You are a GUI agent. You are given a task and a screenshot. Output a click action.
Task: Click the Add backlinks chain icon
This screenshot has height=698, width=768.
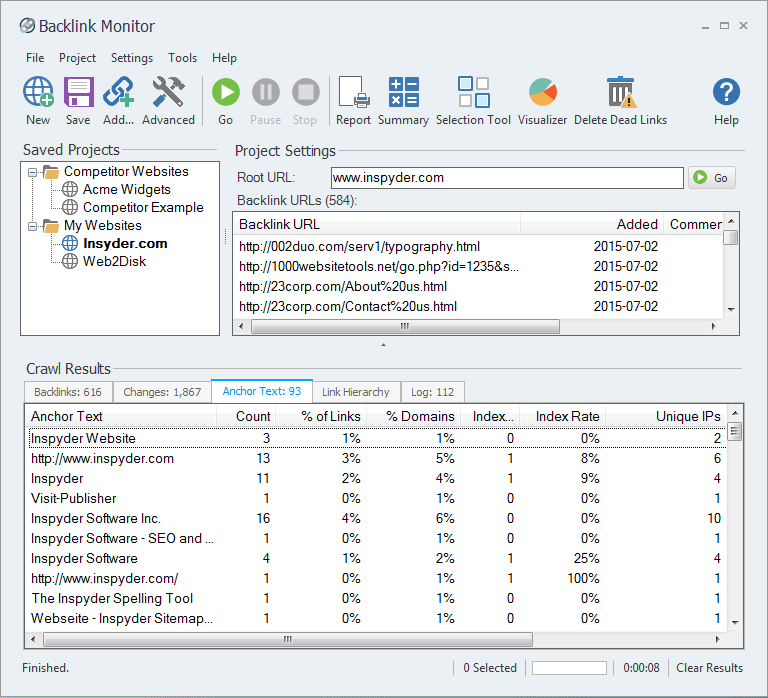(x=119, y=92)
